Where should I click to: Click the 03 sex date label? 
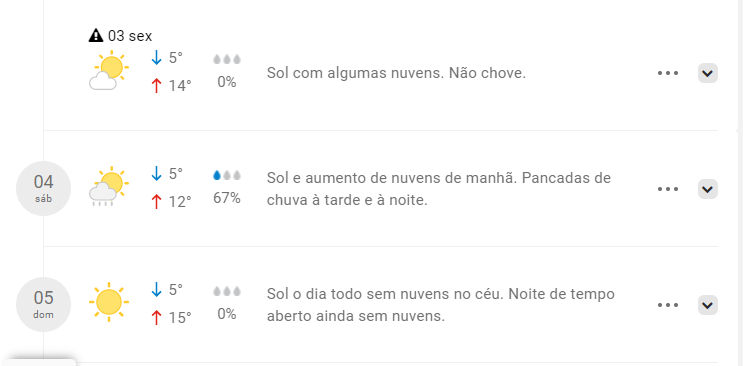click(130, 36)
